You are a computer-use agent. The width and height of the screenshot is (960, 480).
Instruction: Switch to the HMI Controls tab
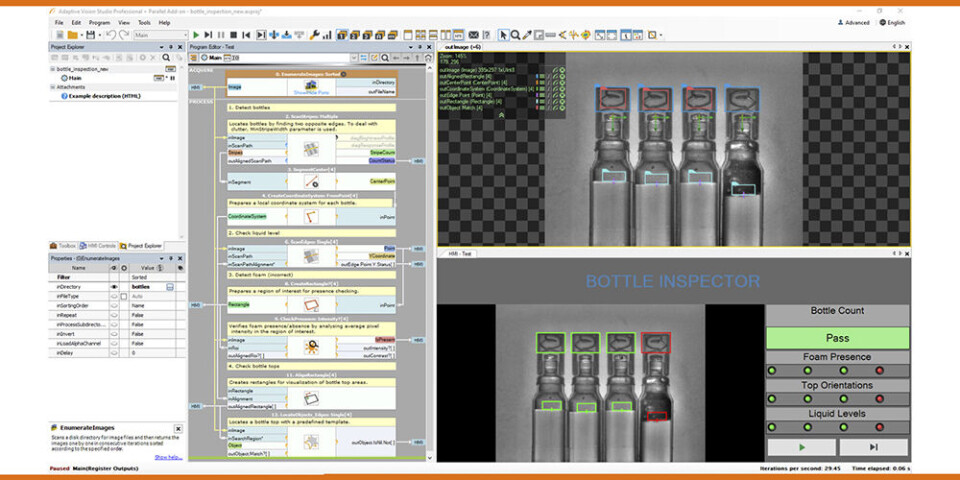(98, 246)
